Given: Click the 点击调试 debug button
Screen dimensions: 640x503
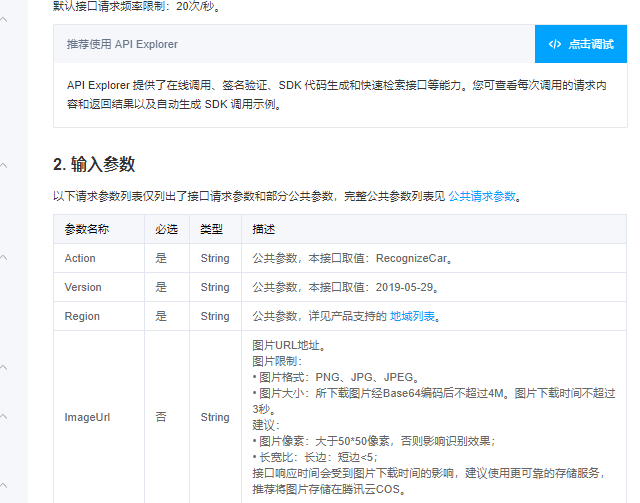Looking at the screenshot, I should pos(581,44).
